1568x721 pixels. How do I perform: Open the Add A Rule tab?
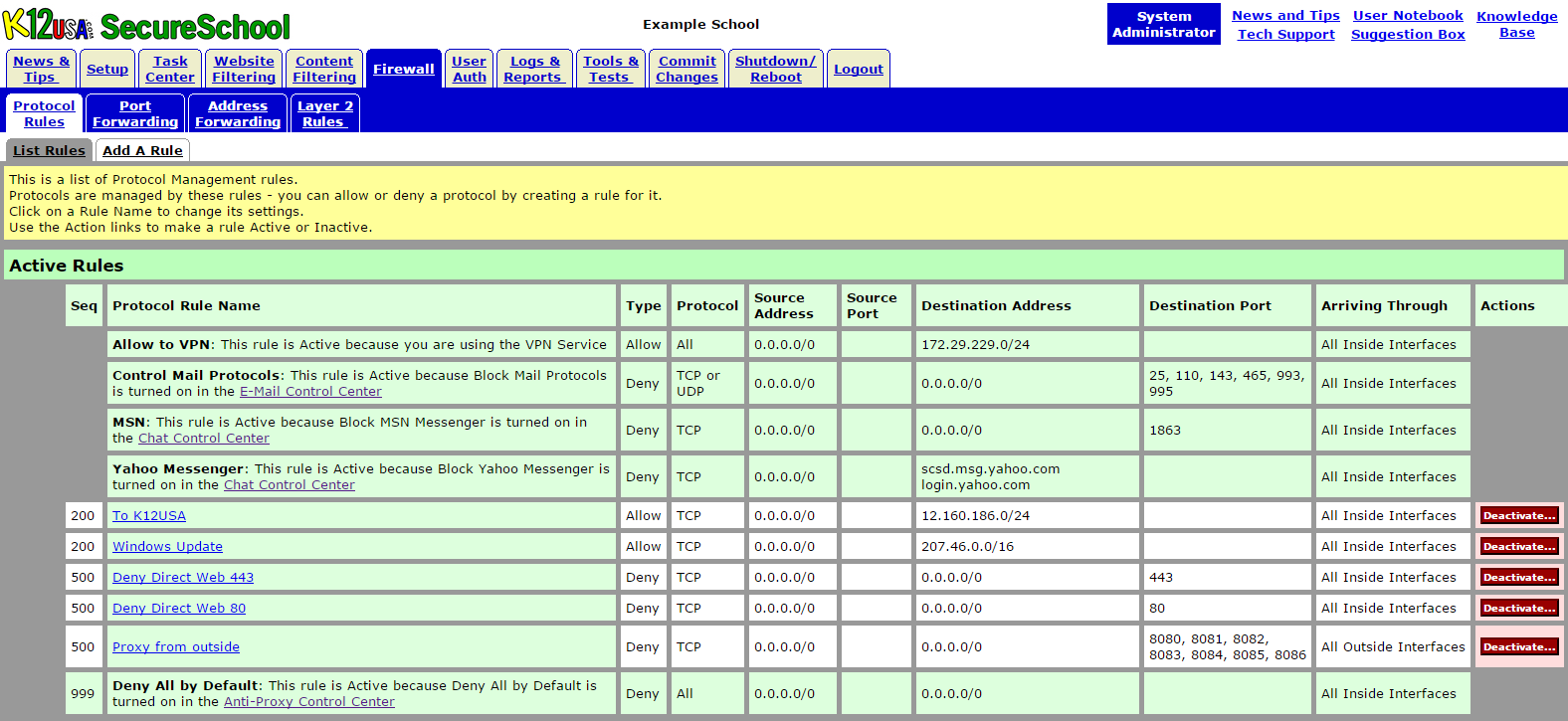pyautogui.click(x=142, y=150)
